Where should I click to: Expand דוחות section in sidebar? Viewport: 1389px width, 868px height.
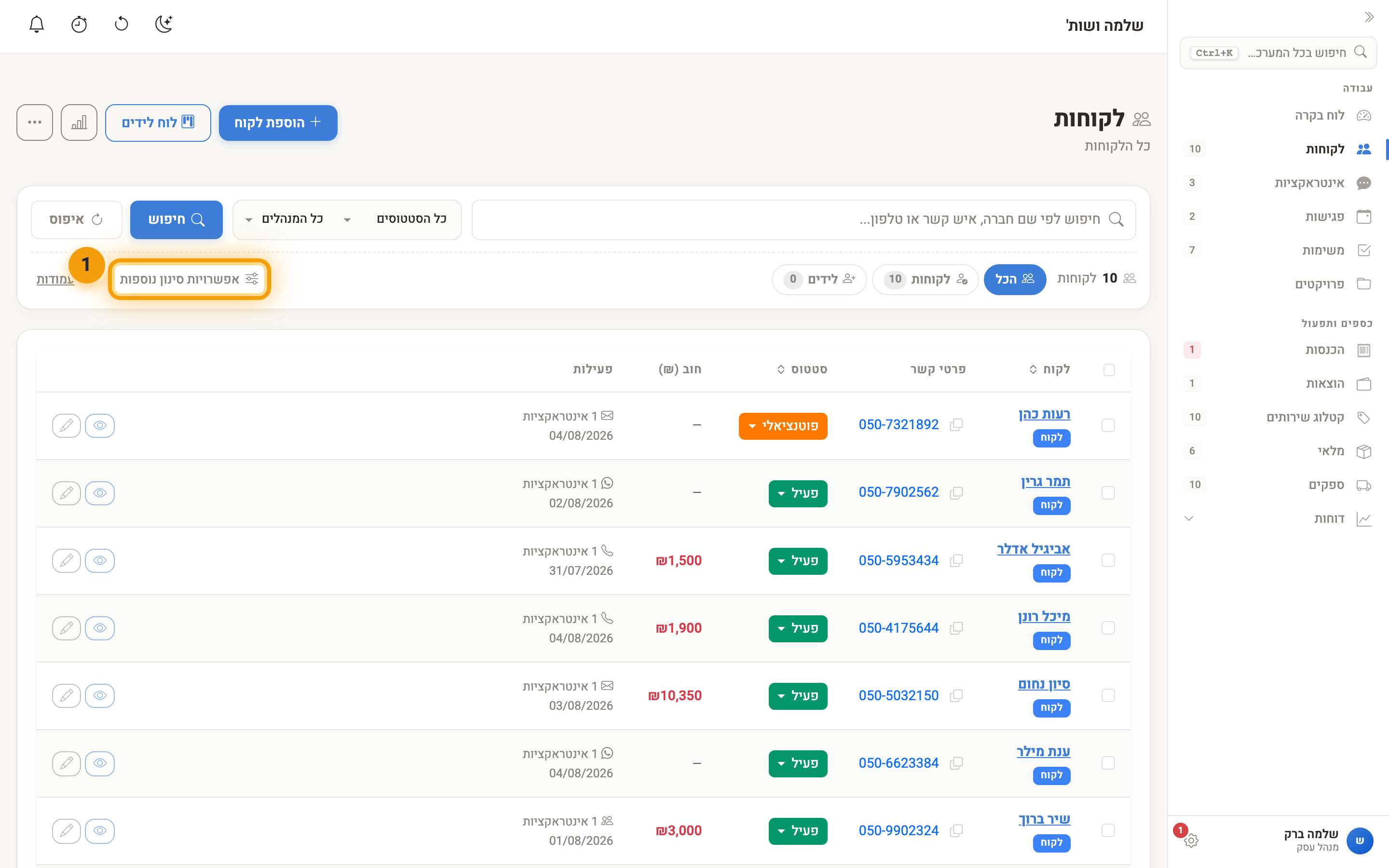tap(1278, 518)
